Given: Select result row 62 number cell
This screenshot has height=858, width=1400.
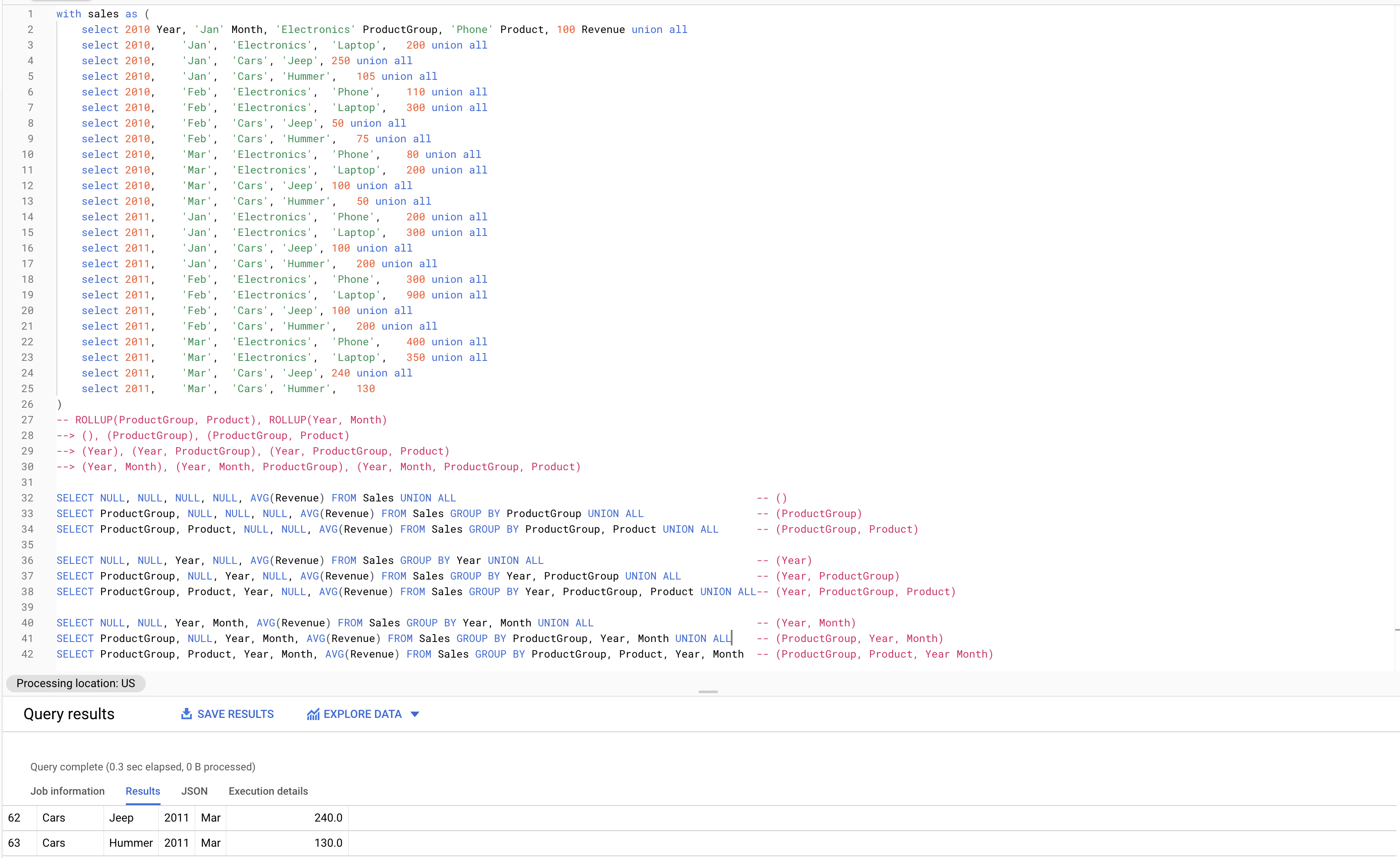Looking at the screenshot, I should pyautogui.click(x=19, y=818).
